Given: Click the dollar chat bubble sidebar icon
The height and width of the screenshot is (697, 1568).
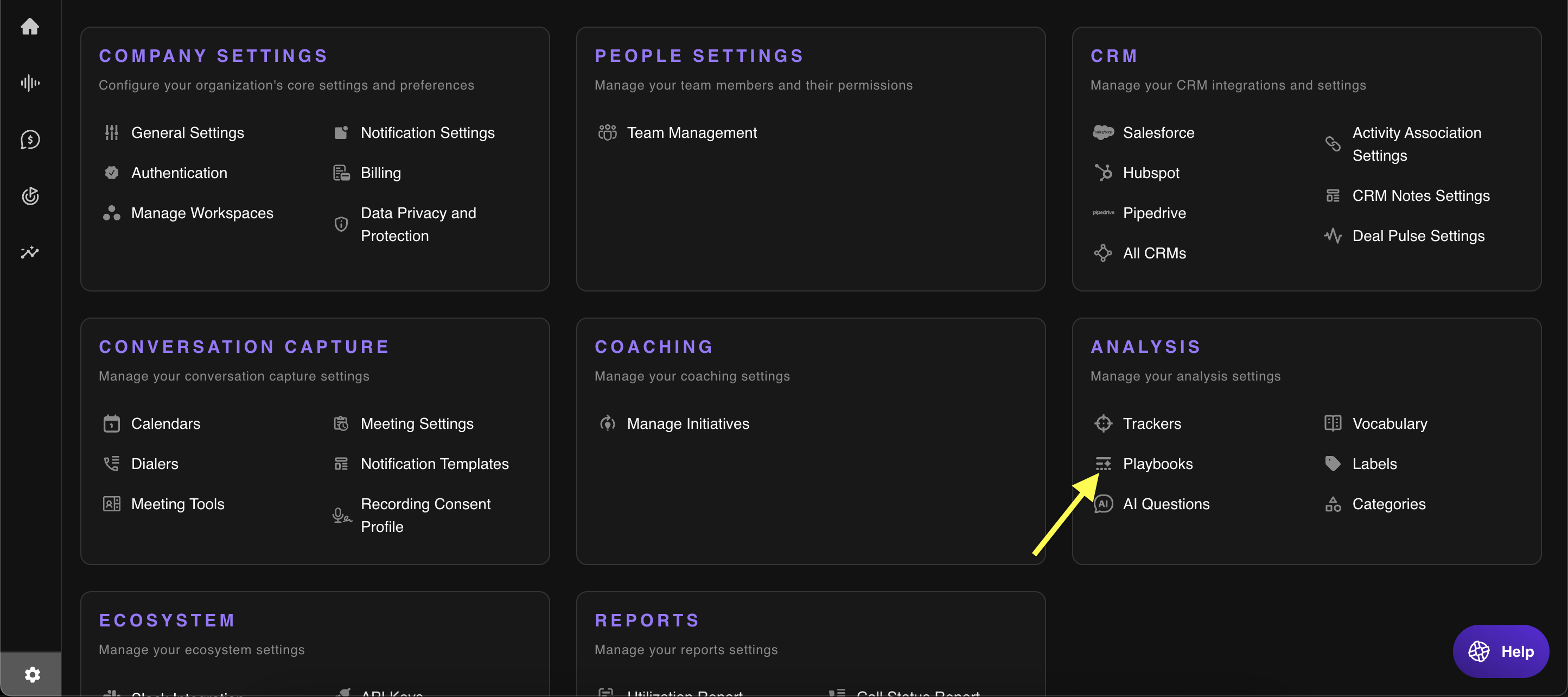Looking at the screenshot, I should [x=30, y=140].
